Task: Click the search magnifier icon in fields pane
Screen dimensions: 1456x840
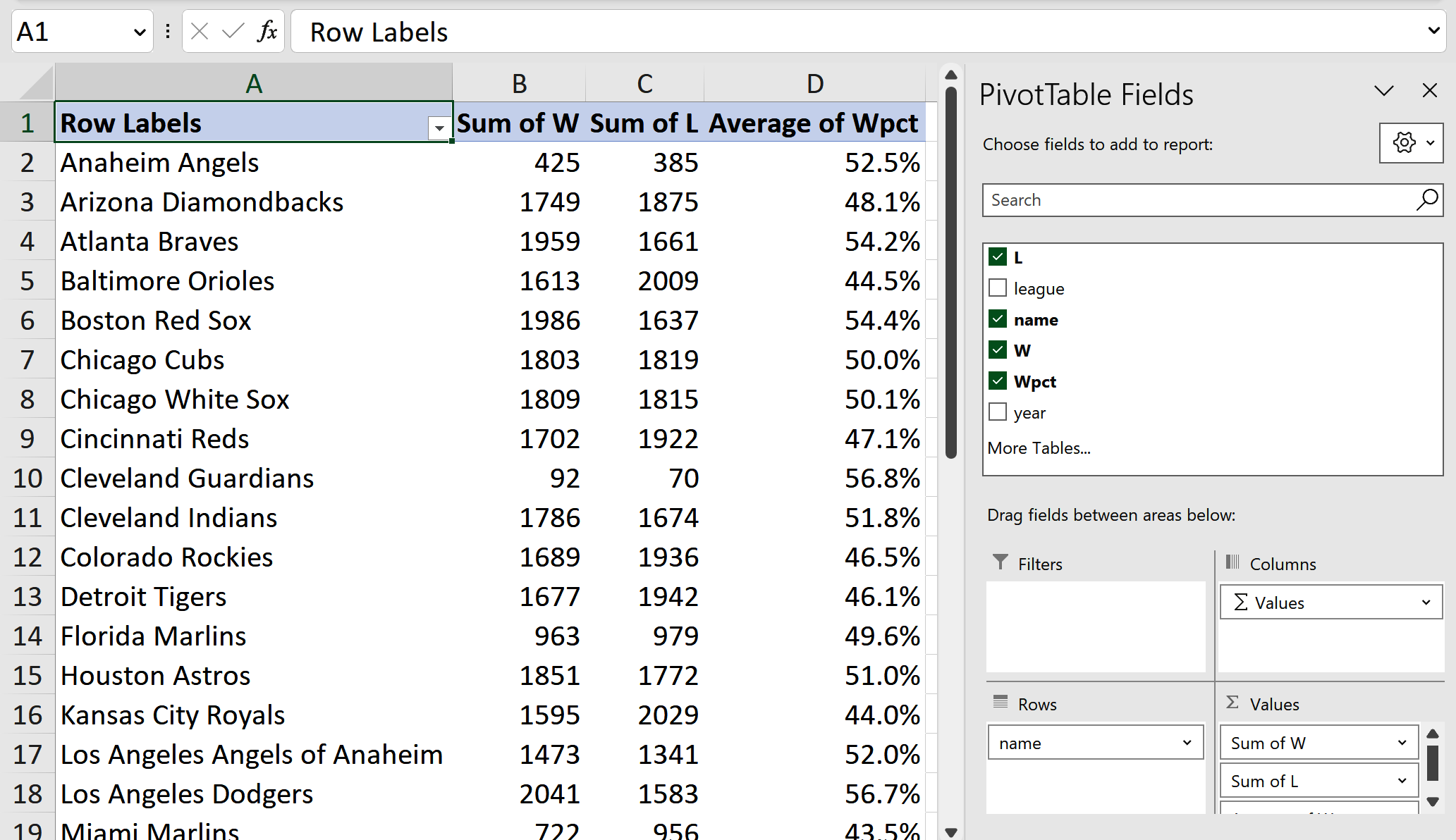Action: [x=1426, y=200]
